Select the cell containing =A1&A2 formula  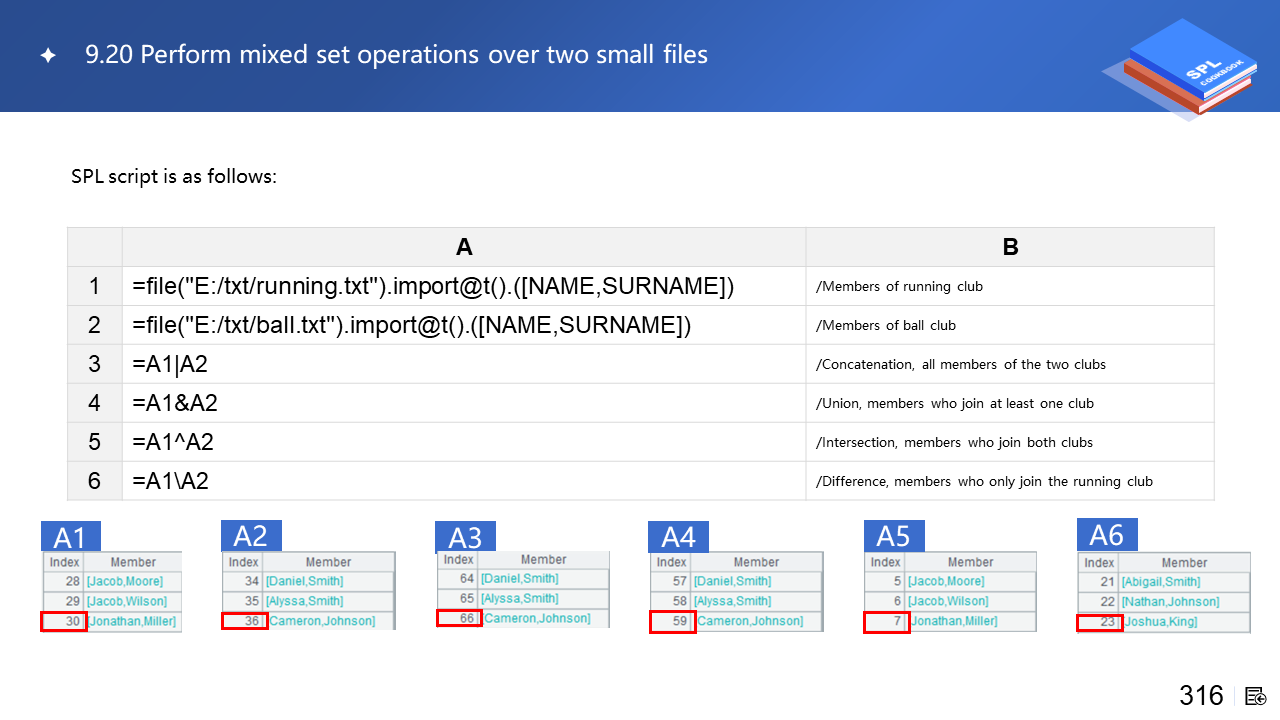click(x=464, y=403)
